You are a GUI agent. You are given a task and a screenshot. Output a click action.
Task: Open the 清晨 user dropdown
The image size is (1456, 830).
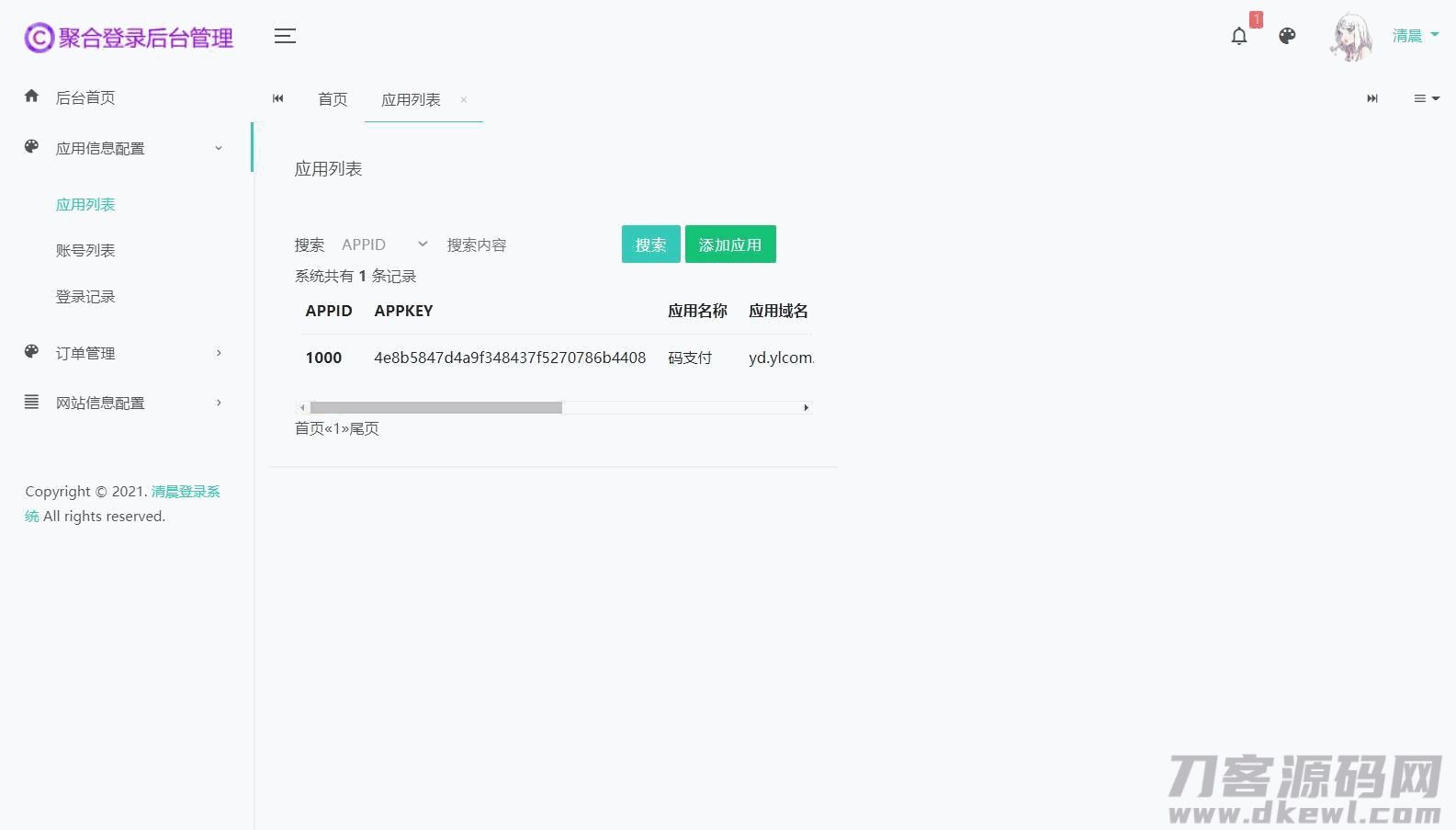coord(1415,36)
